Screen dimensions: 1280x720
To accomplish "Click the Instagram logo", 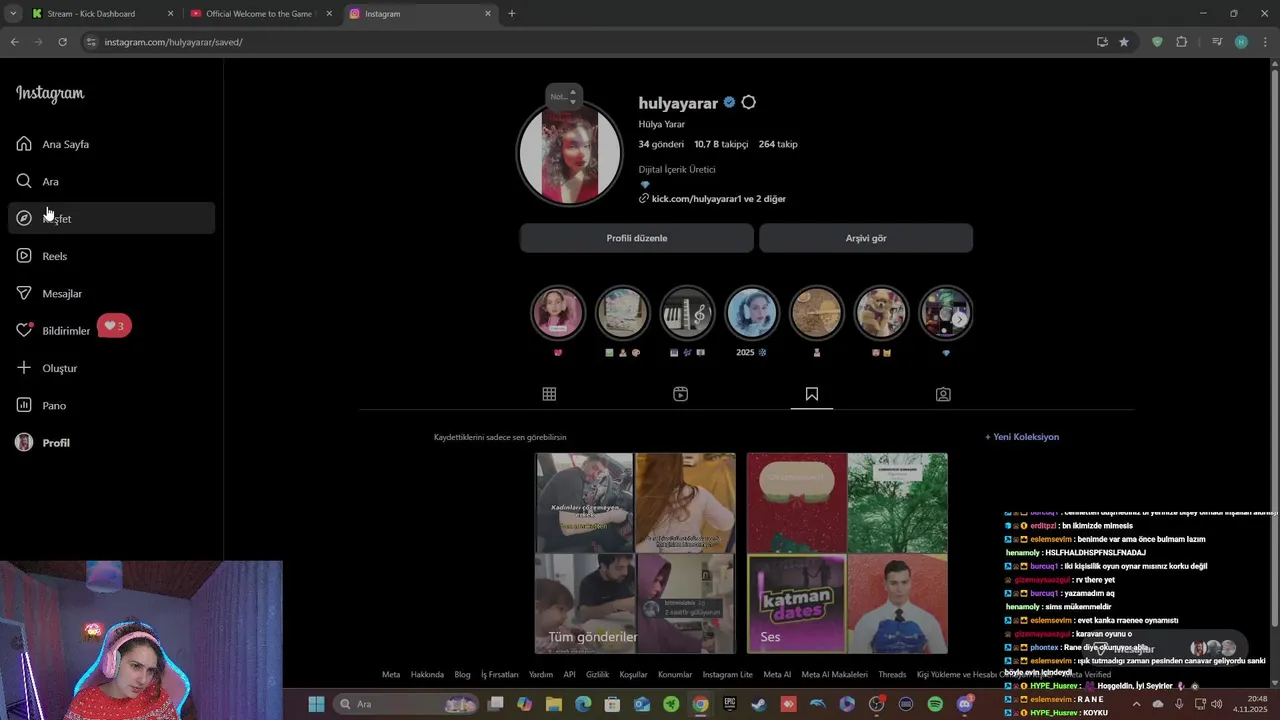I will [50, 94].
